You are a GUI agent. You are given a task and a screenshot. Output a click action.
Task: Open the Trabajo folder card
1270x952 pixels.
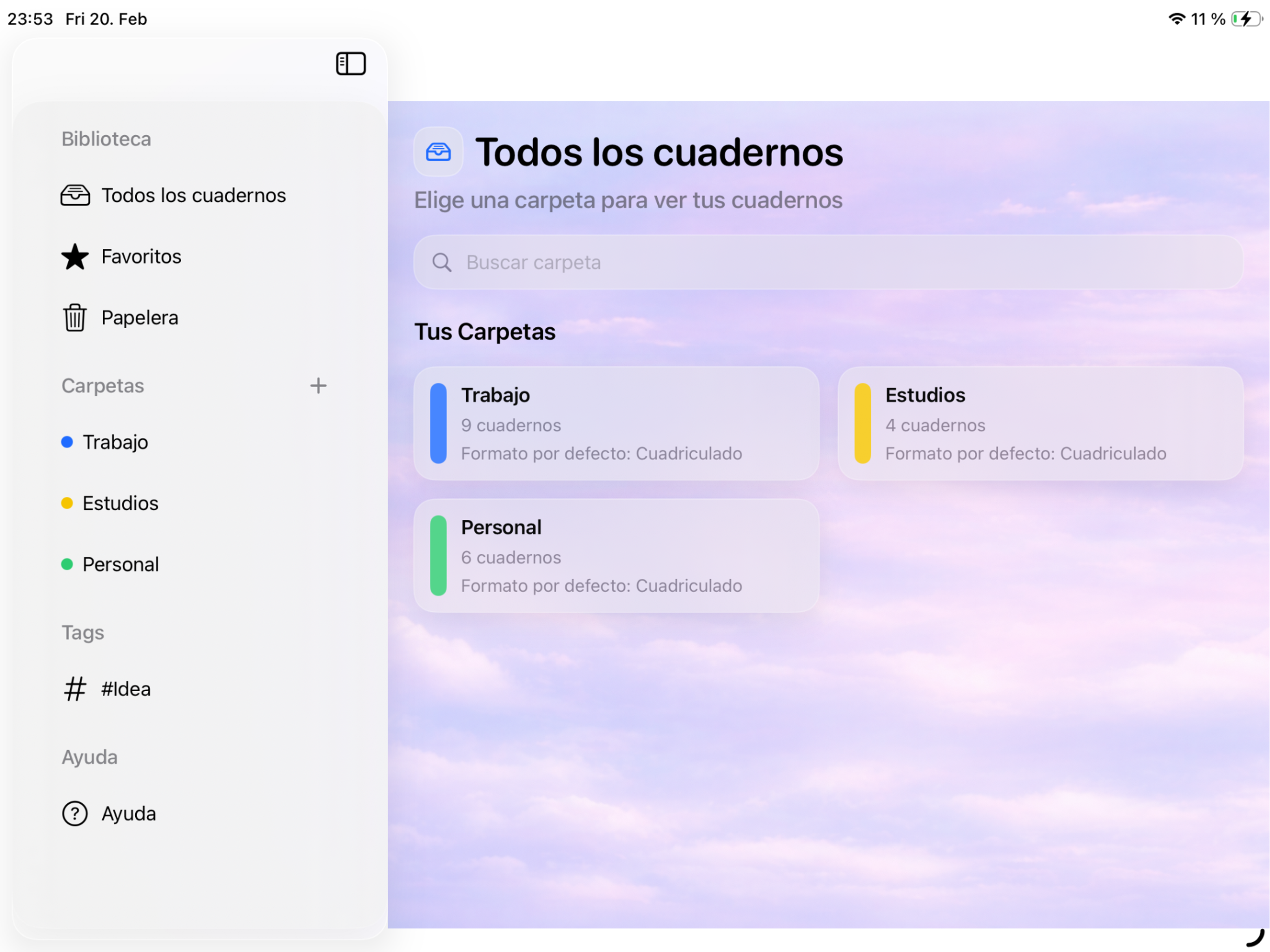[x=616, y=423]
